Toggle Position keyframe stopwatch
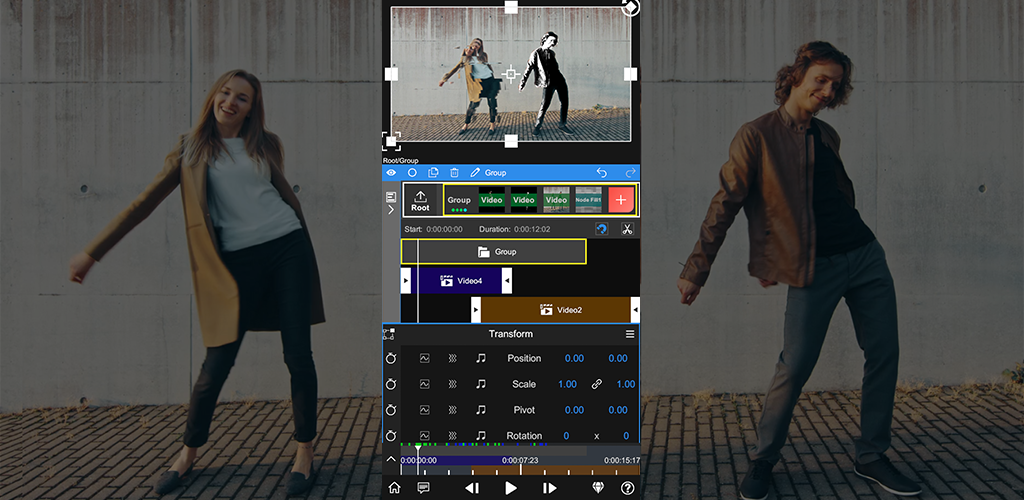 pos(392,358)
